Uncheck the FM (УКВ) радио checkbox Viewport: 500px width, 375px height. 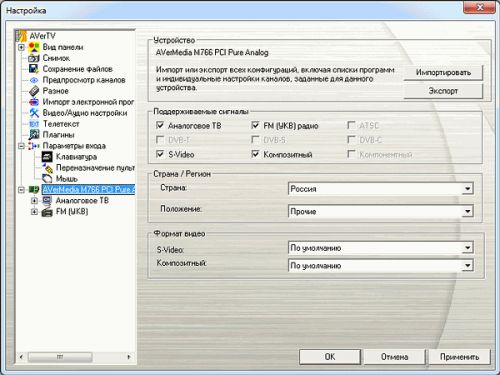(255, 125)
